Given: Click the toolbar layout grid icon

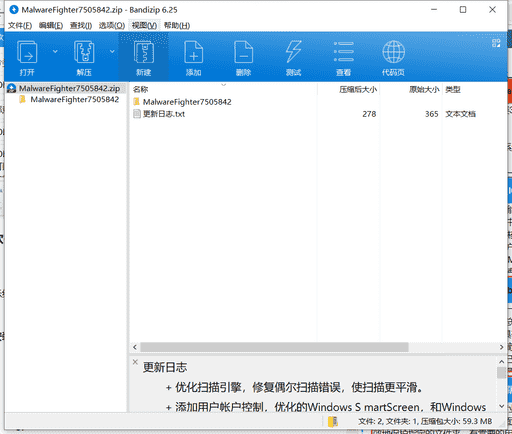Looking at the screenshot, I should pos(496,43).
